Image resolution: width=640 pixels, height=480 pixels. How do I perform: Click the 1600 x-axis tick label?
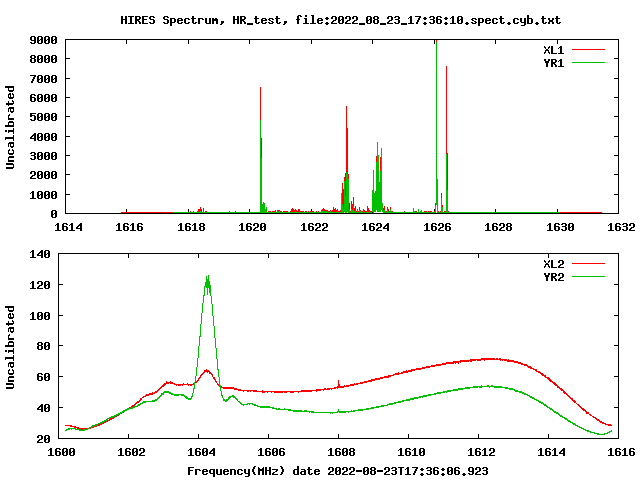coord(61,452)
